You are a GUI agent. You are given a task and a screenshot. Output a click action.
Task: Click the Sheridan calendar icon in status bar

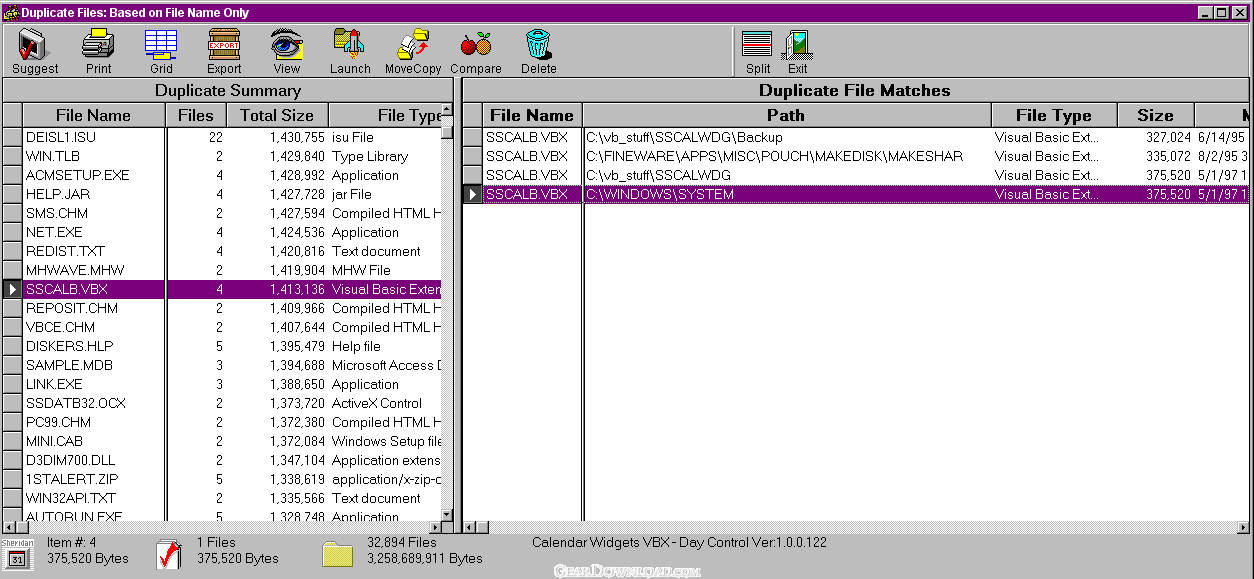(17, 554)
